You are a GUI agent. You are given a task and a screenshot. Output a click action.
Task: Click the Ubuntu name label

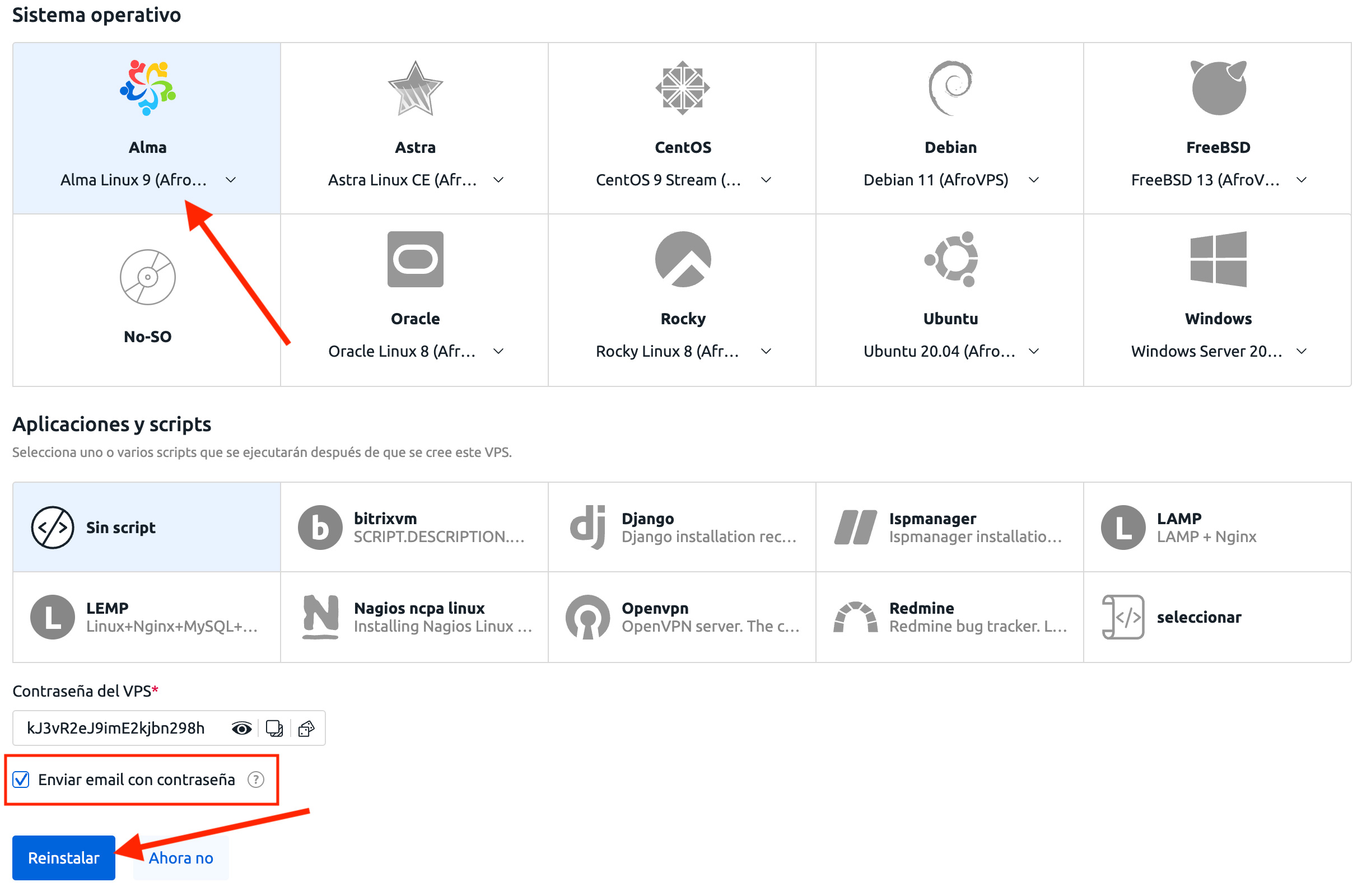tap(950, 319)
